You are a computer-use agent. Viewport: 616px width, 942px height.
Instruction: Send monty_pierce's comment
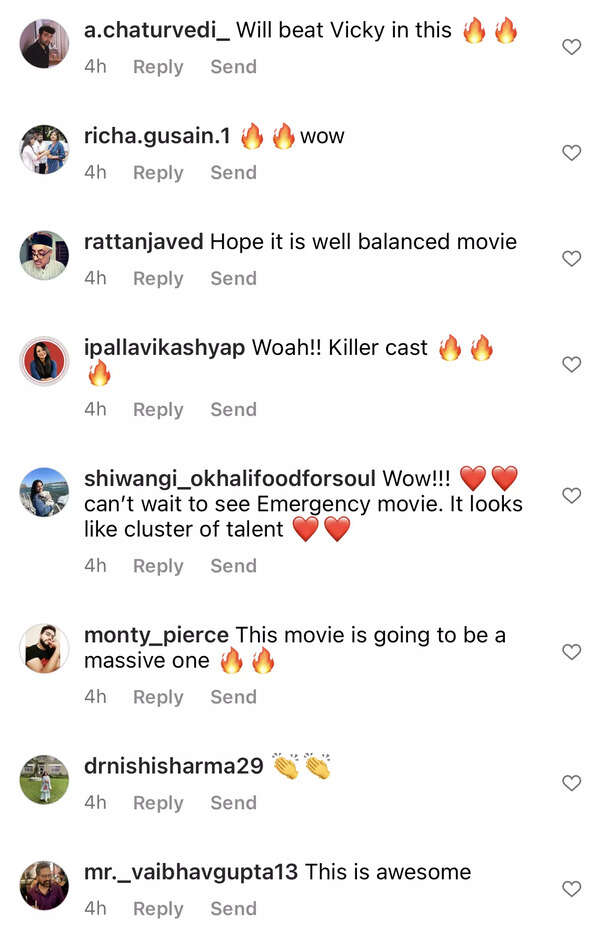pyautogui.click(x=233, y=697)
